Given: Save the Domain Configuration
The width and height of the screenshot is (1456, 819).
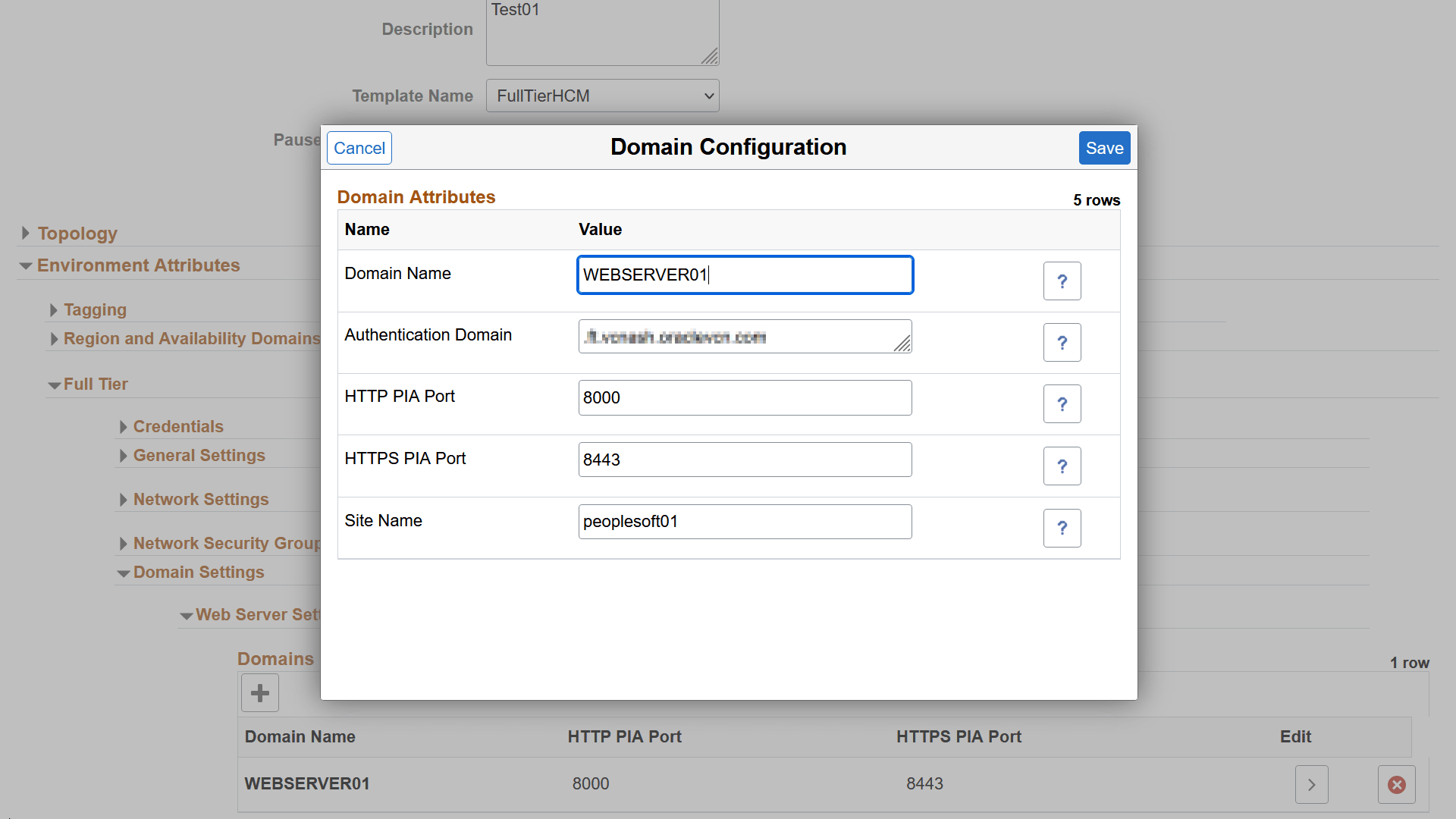Looking at the screenshot, I should 1104,149.
